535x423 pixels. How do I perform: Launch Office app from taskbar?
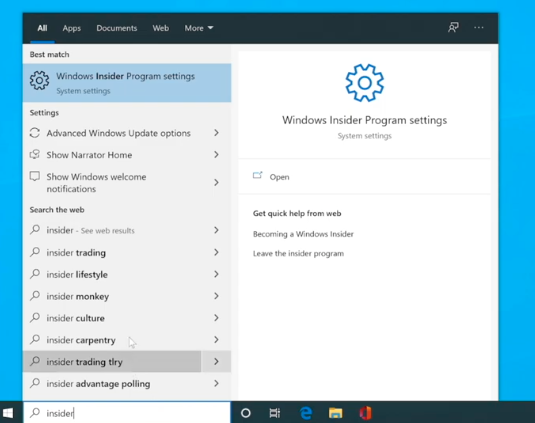point(365,413)
